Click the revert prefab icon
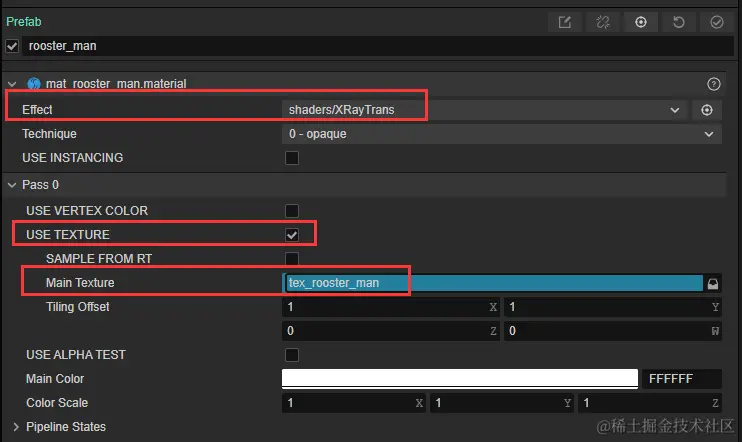The height and width of the screenshot is (442, 742). [x=679, y=22]
